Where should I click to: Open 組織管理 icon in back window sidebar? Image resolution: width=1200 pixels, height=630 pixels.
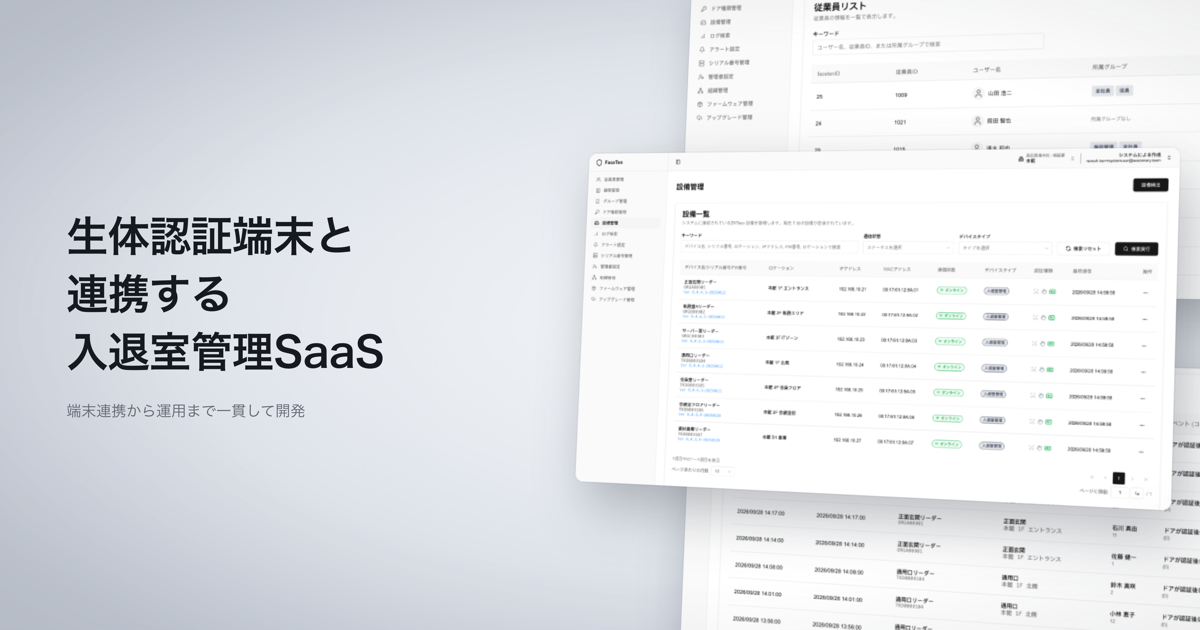(x=701, y=90)
